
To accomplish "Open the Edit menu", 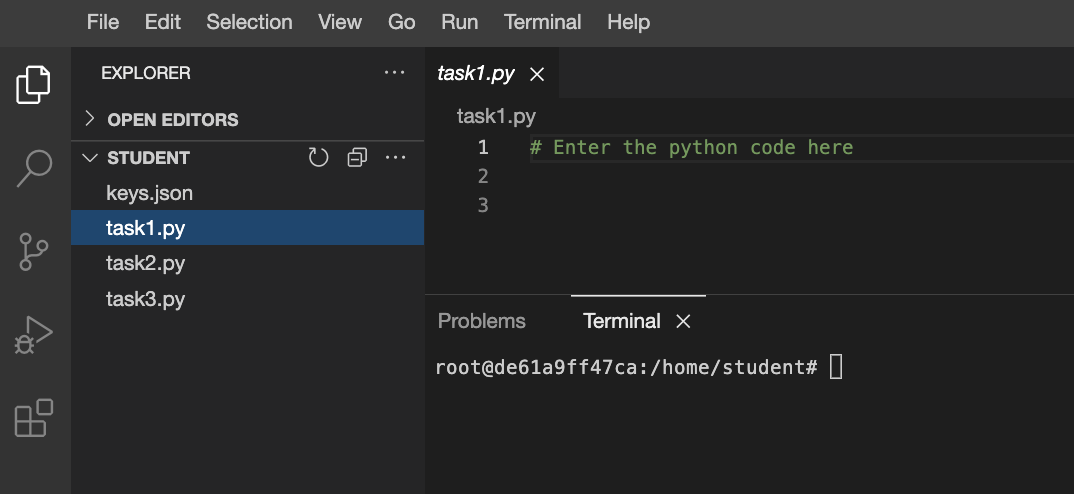I will (163, 23).
